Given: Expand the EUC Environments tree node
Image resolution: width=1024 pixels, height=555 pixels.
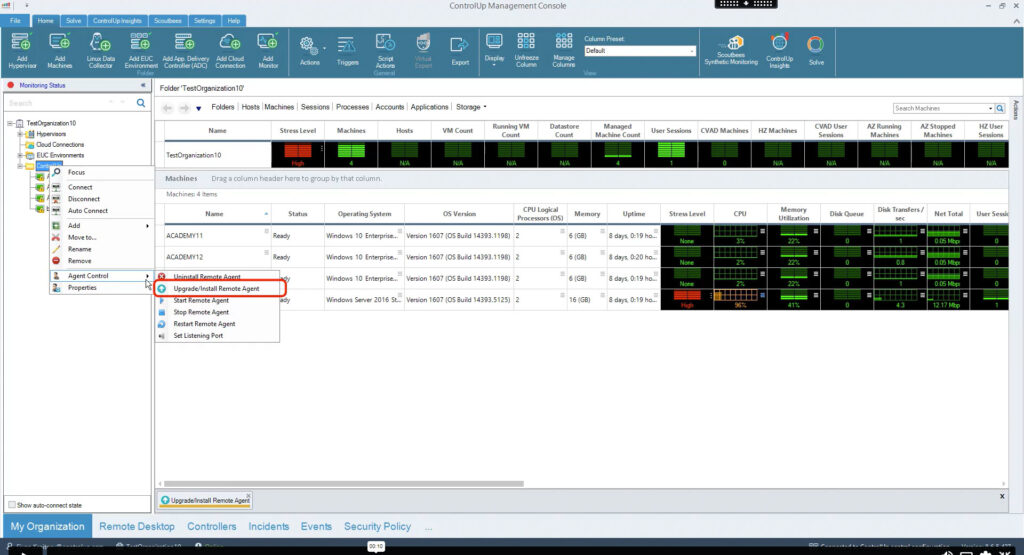Looking at the screenshot, I should (20, 155).
